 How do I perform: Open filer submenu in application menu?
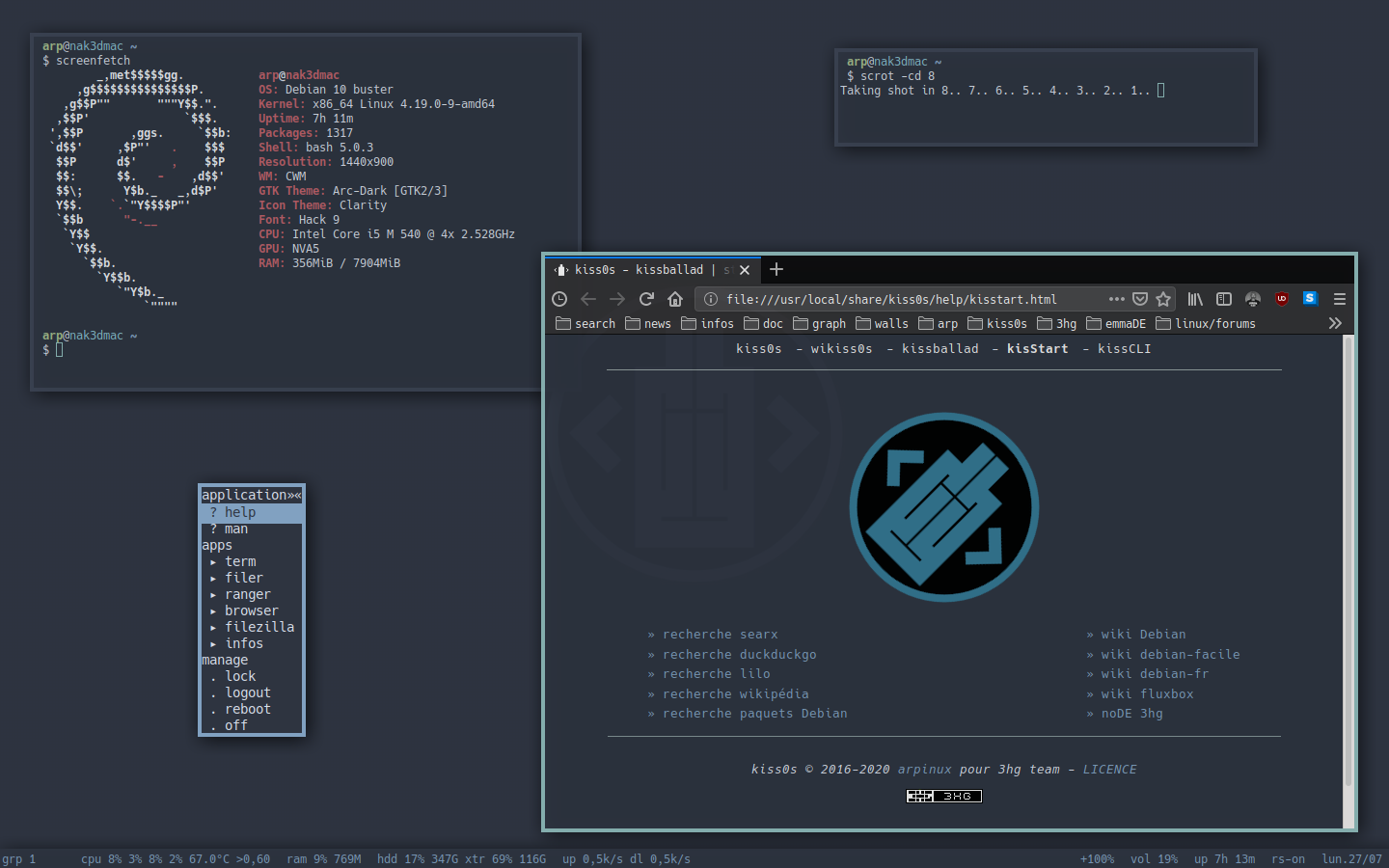point(252,579)
